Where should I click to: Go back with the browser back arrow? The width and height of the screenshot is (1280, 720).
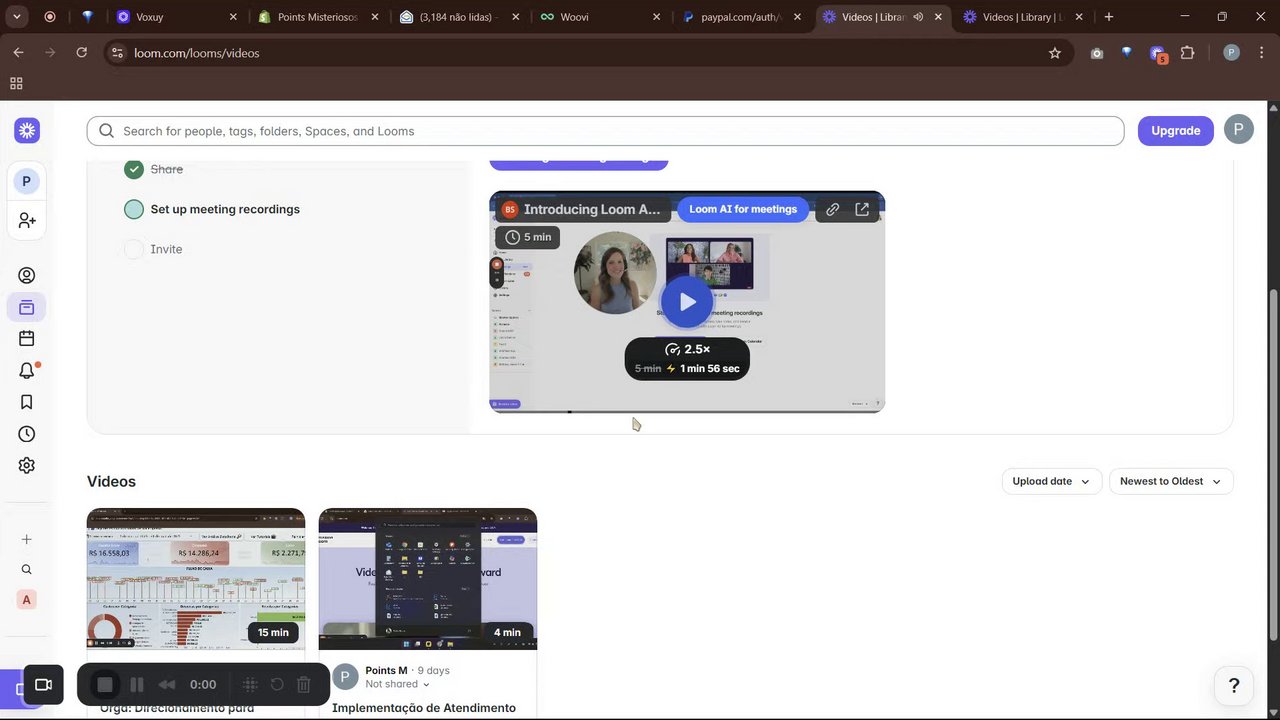point(19,53)
